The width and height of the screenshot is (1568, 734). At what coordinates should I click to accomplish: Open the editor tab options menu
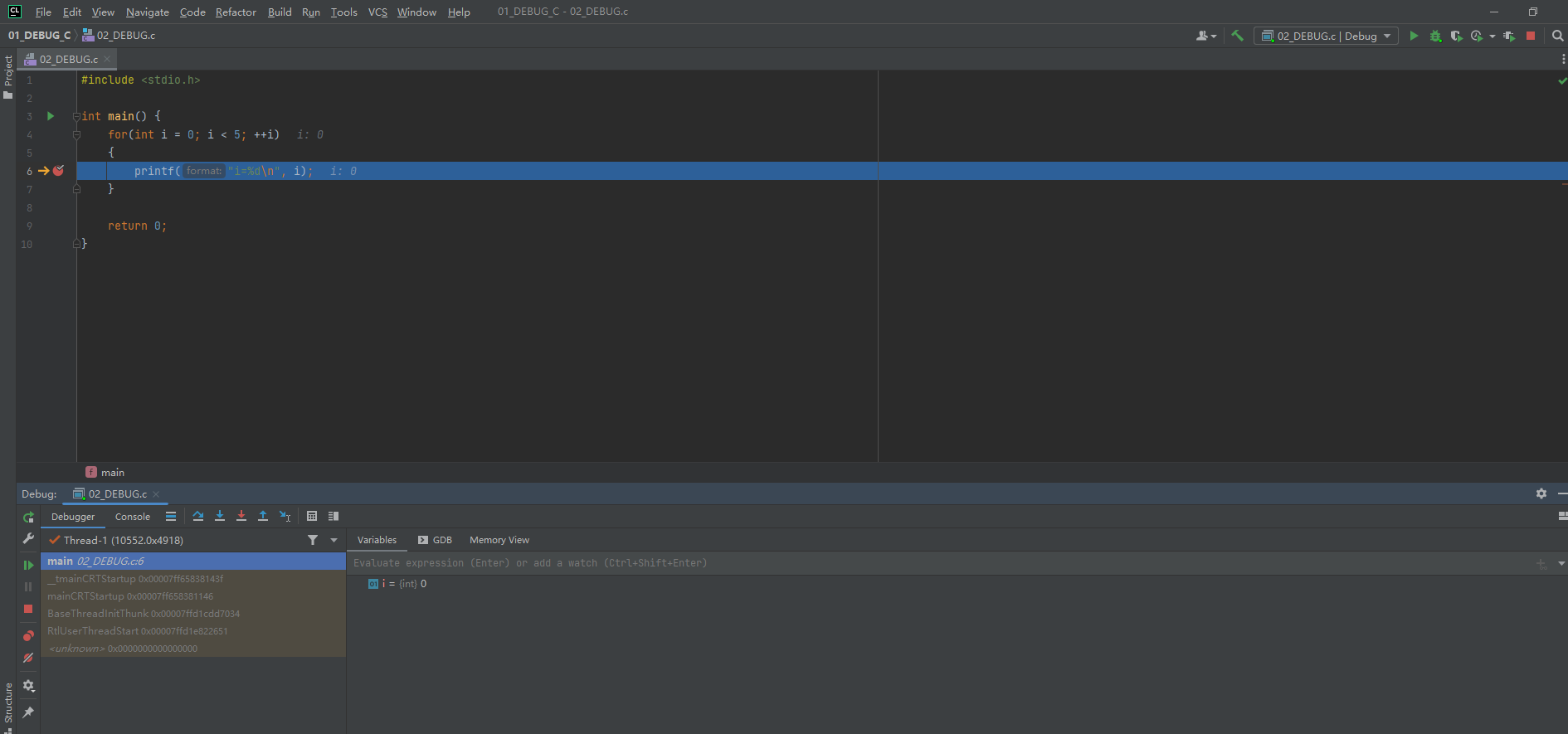coord(1563,59)
